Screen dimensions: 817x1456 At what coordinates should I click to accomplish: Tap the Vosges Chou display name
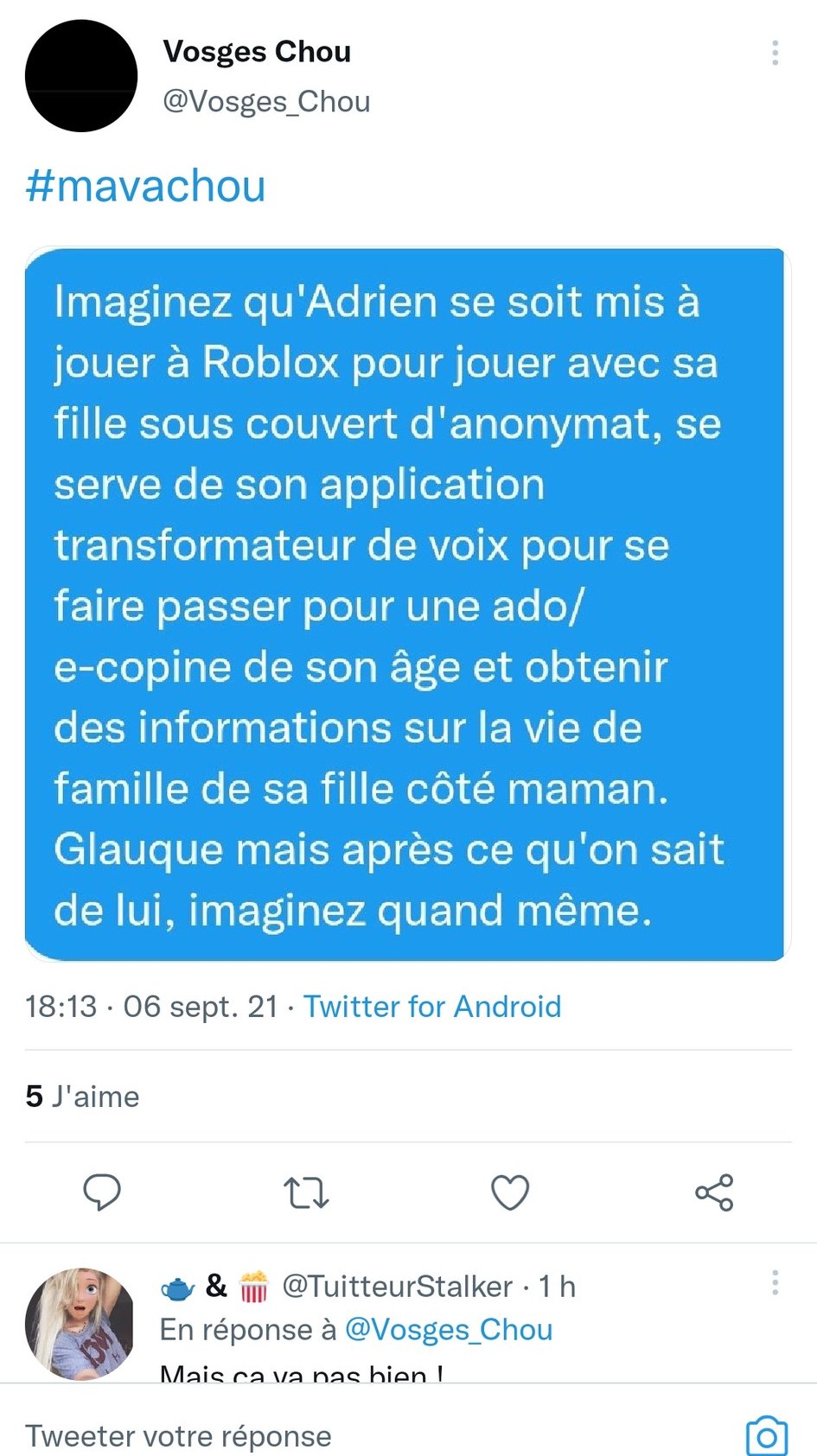pos(257,52)
